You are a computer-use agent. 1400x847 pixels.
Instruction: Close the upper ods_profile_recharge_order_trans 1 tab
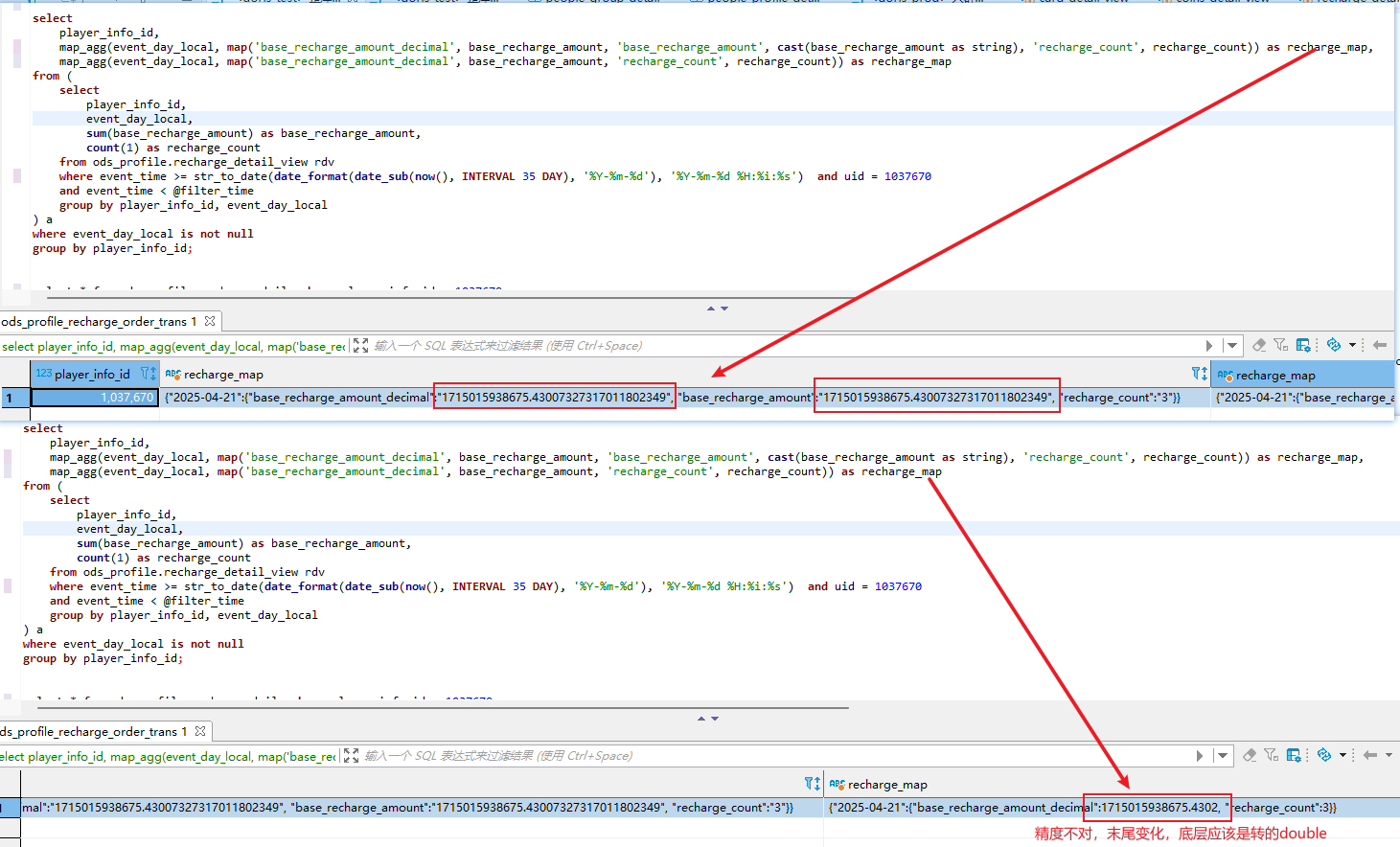[210, 321]
